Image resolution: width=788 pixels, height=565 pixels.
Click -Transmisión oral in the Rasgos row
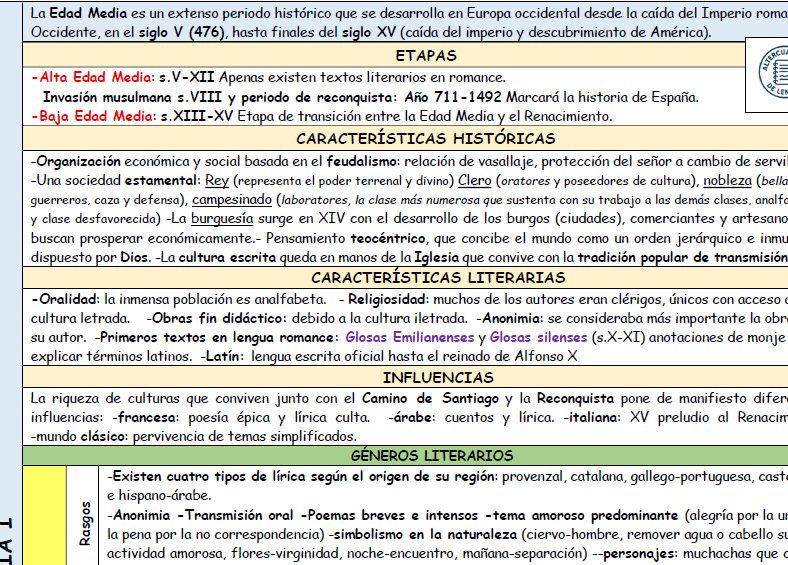(235, 515)
